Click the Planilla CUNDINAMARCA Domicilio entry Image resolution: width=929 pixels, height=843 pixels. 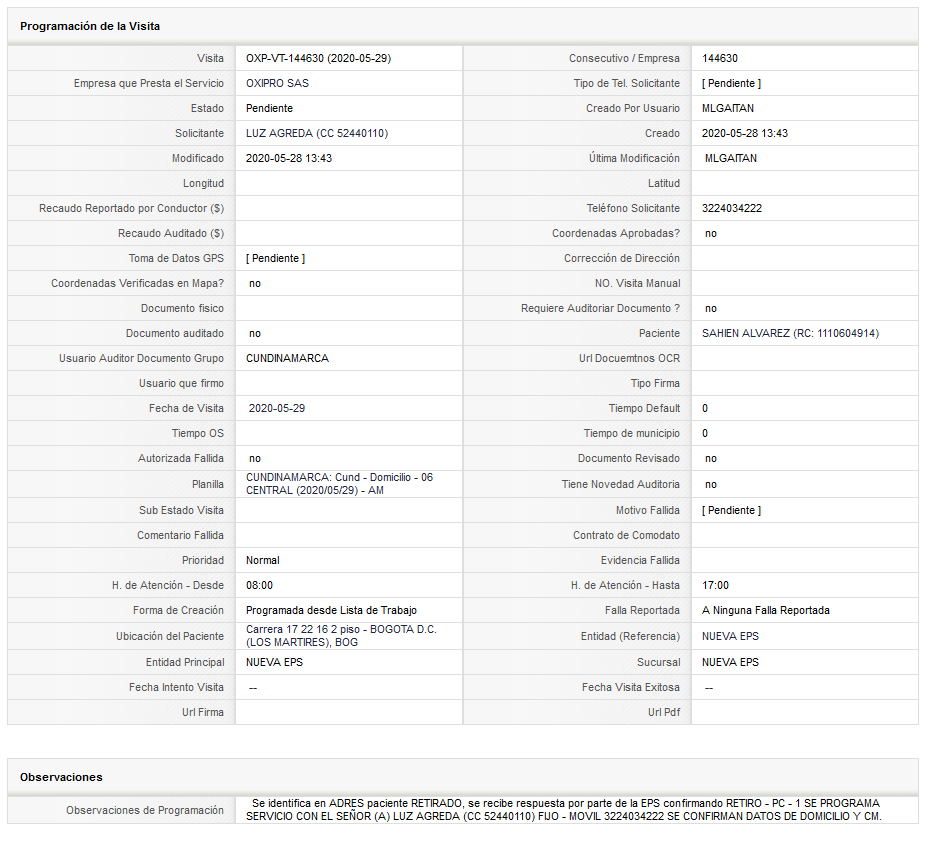339,484
